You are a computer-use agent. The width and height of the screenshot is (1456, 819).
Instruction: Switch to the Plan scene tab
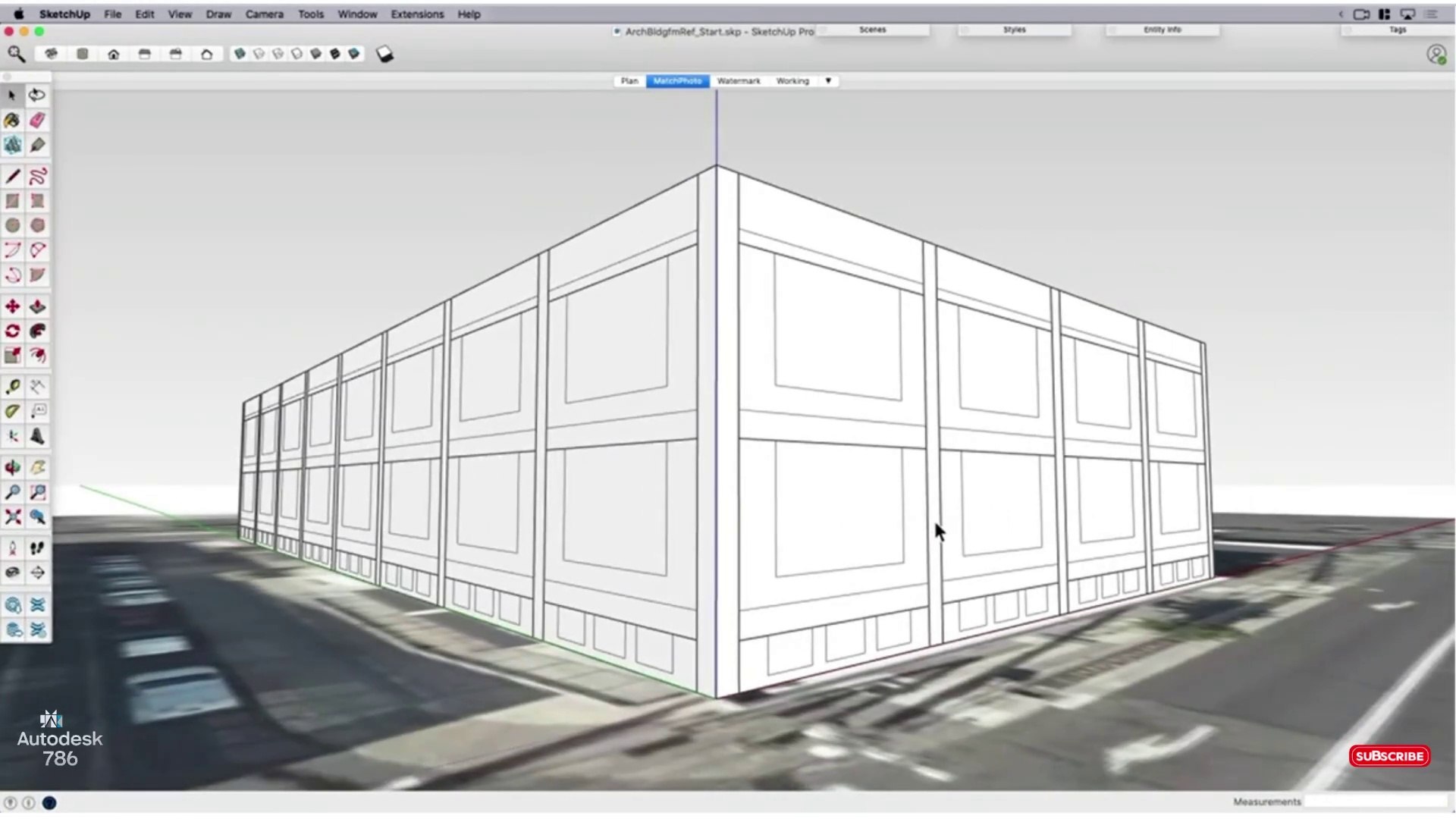click(x=629, y=81)
